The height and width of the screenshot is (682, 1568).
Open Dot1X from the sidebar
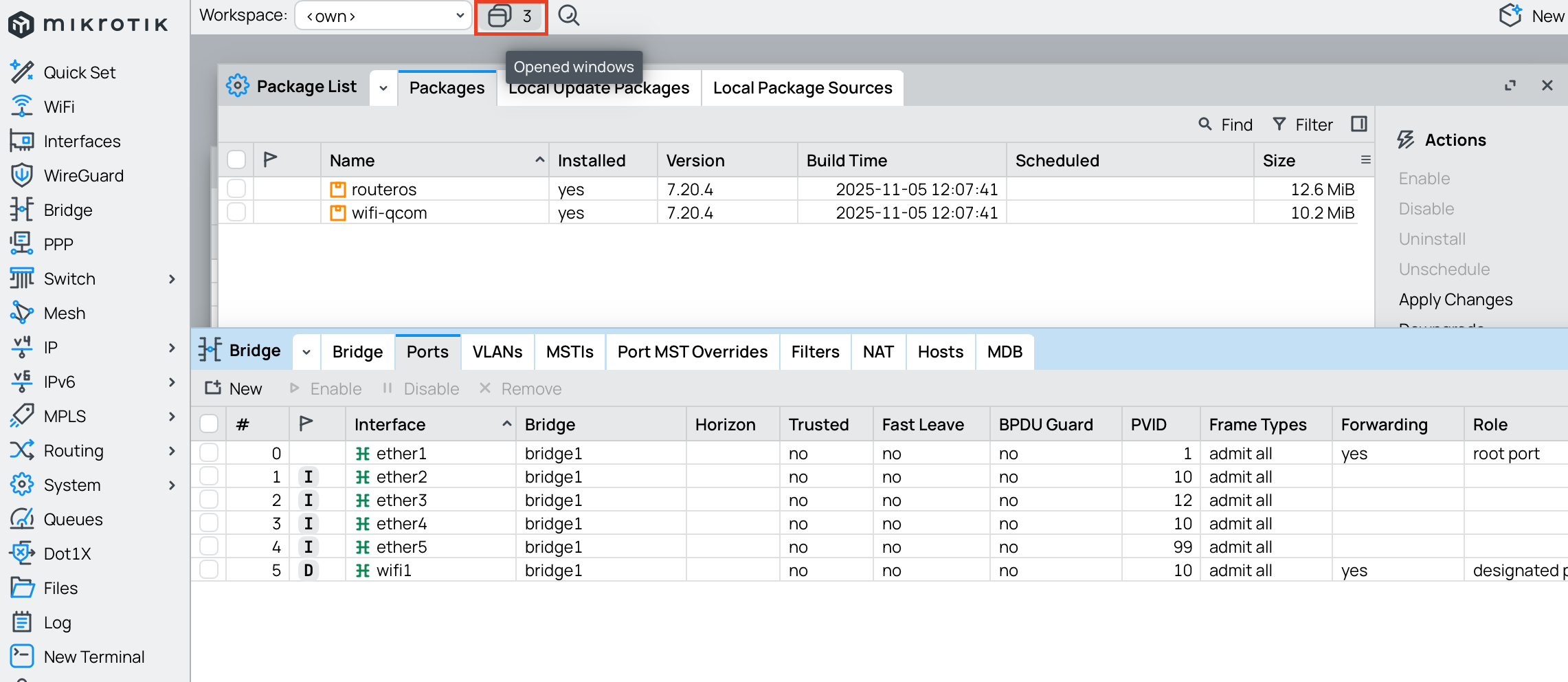tap(67, 553)
